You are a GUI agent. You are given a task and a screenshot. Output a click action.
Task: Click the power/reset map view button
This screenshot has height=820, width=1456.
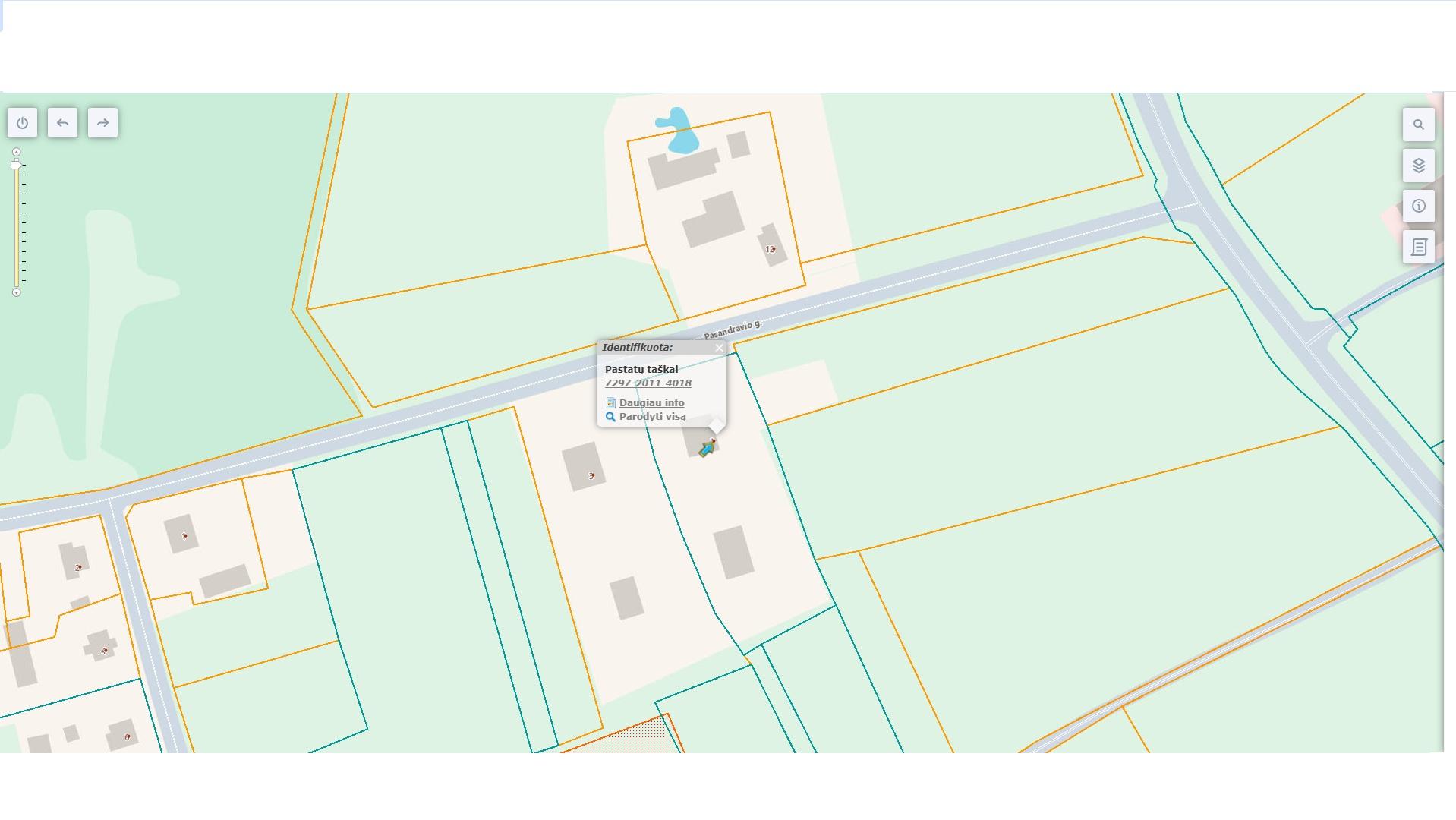(x=22, y=123)
